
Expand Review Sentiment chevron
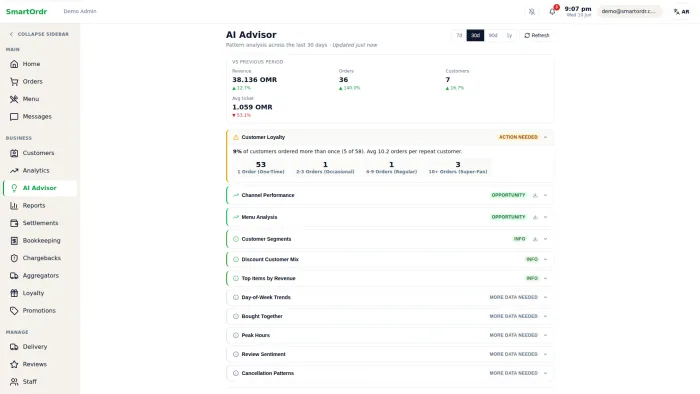(545, 354)
